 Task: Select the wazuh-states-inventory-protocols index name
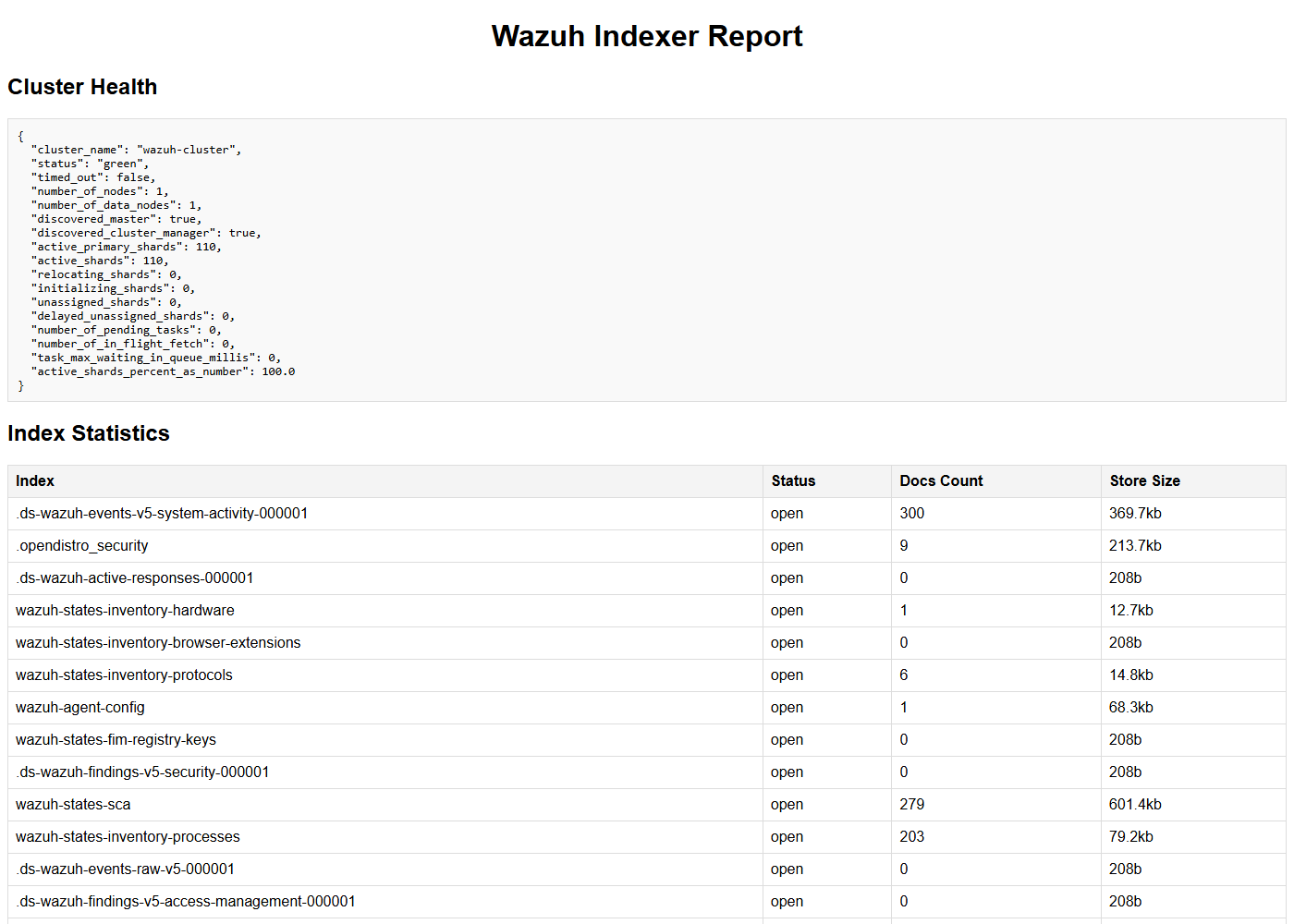pyautogui.click(x=124, y=675)
